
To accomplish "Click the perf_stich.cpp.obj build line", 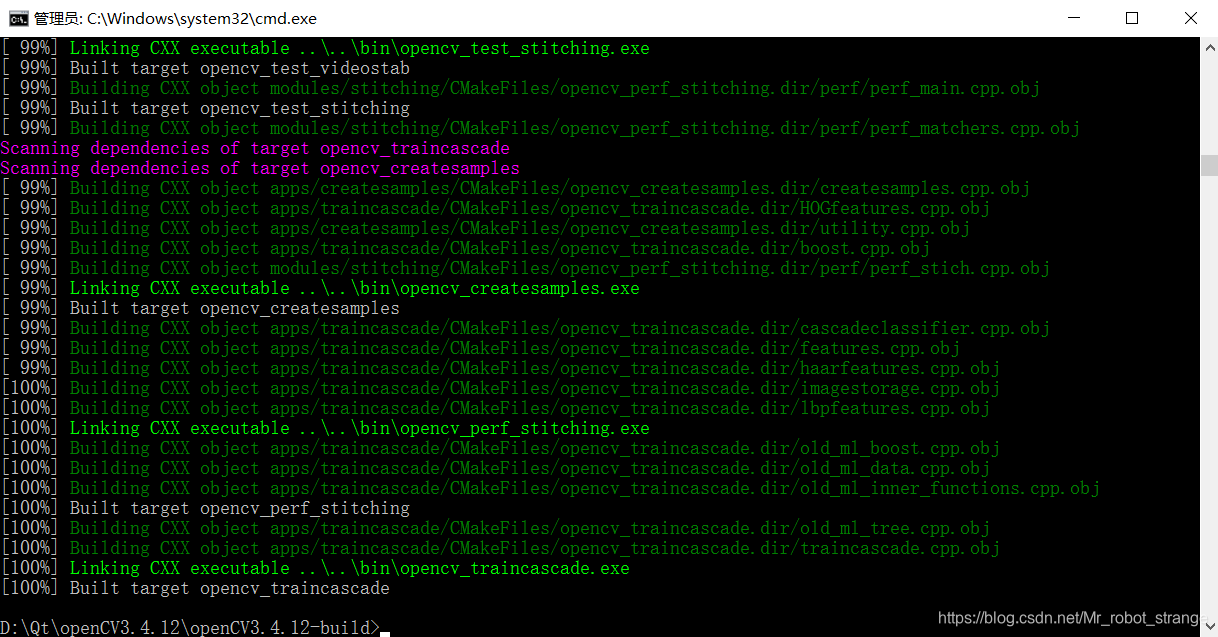I will pos(525,268).
